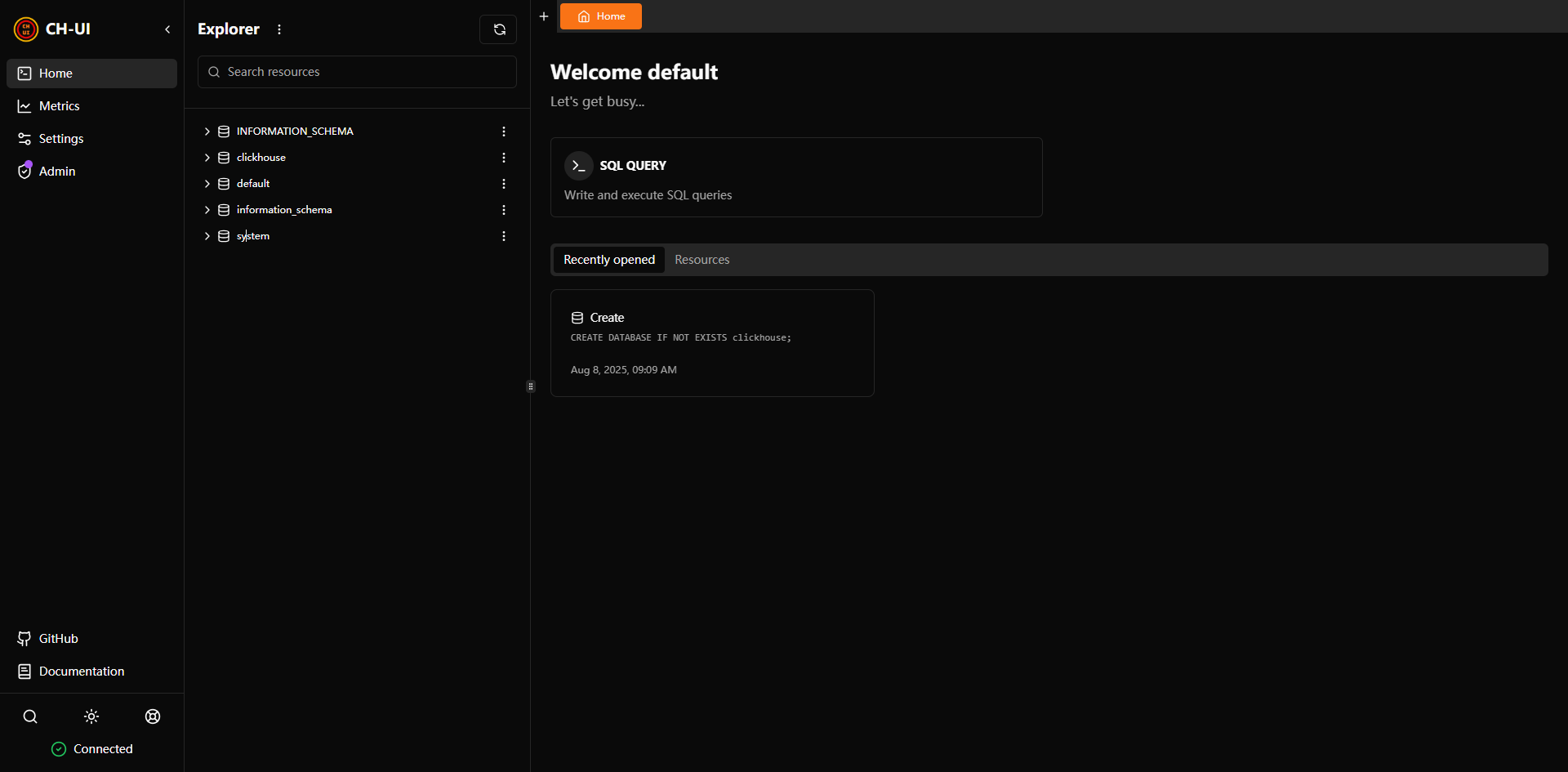Screen dimensions: 1568x772
Task: Click the Documentation page icon
Action: pos(24,672)
